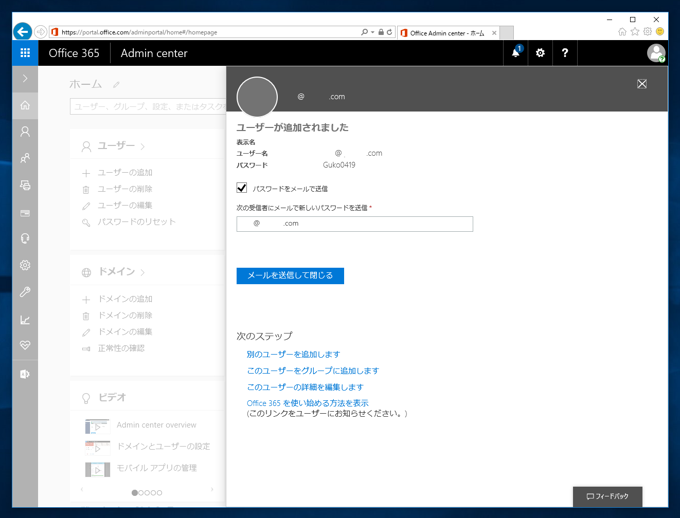Open the settings gear in header
Image resolution: width=680 pixels, height=518 pixels.
[540, 53]
